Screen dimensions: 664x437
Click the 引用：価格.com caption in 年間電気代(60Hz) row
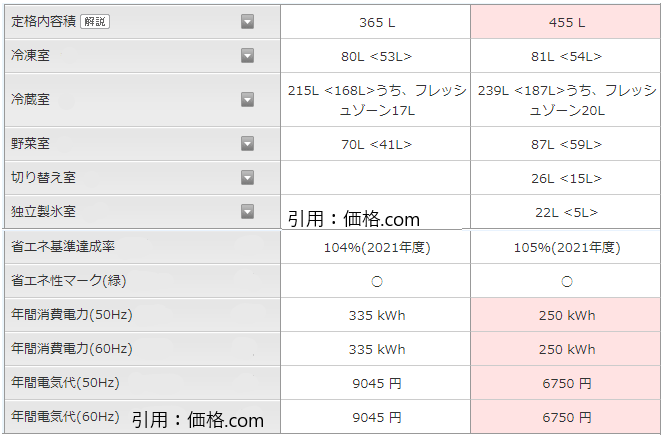197,420
